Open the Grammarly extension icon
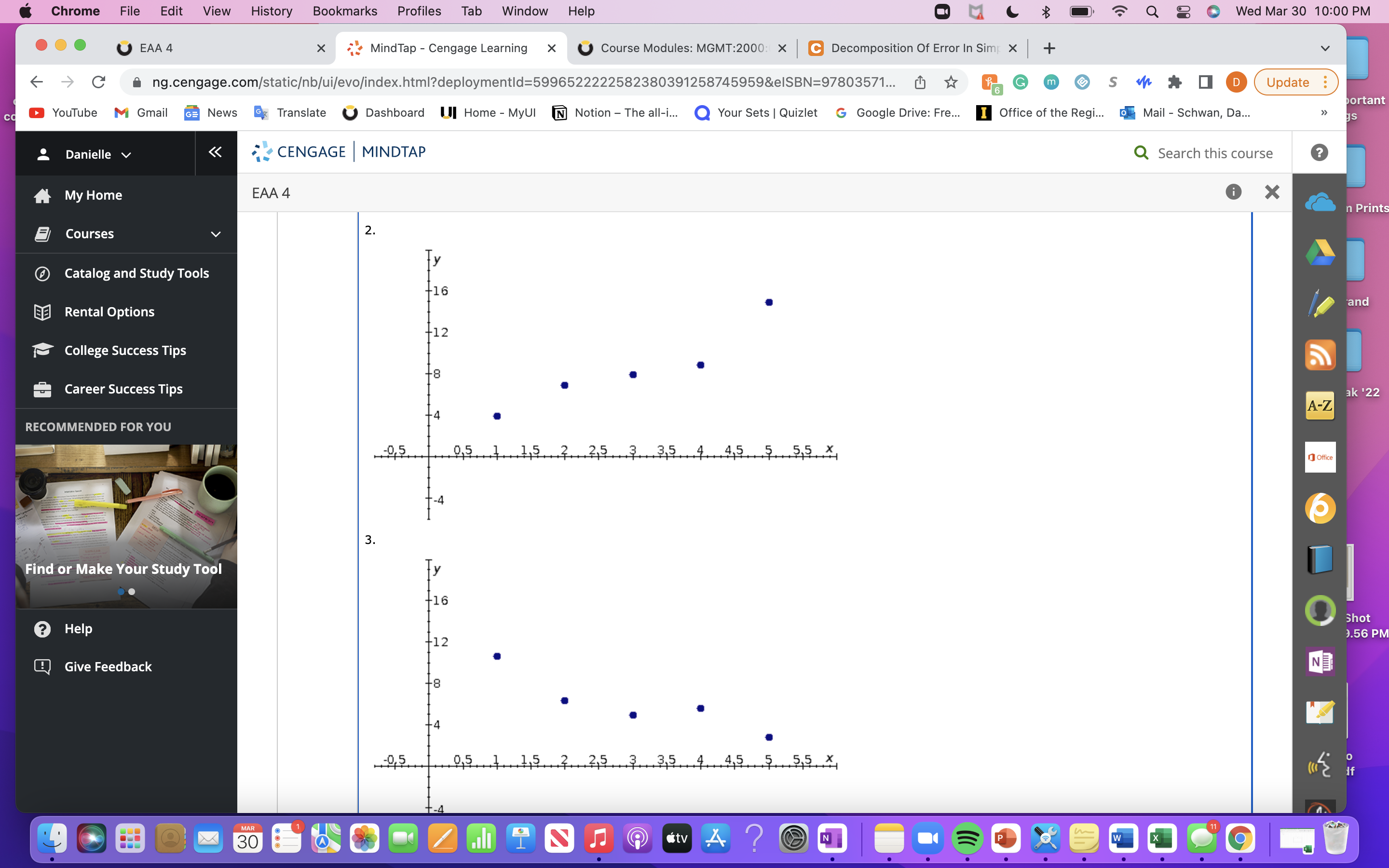The width and height of the screenshot is (1389, 868). [x=1021, y=82]
